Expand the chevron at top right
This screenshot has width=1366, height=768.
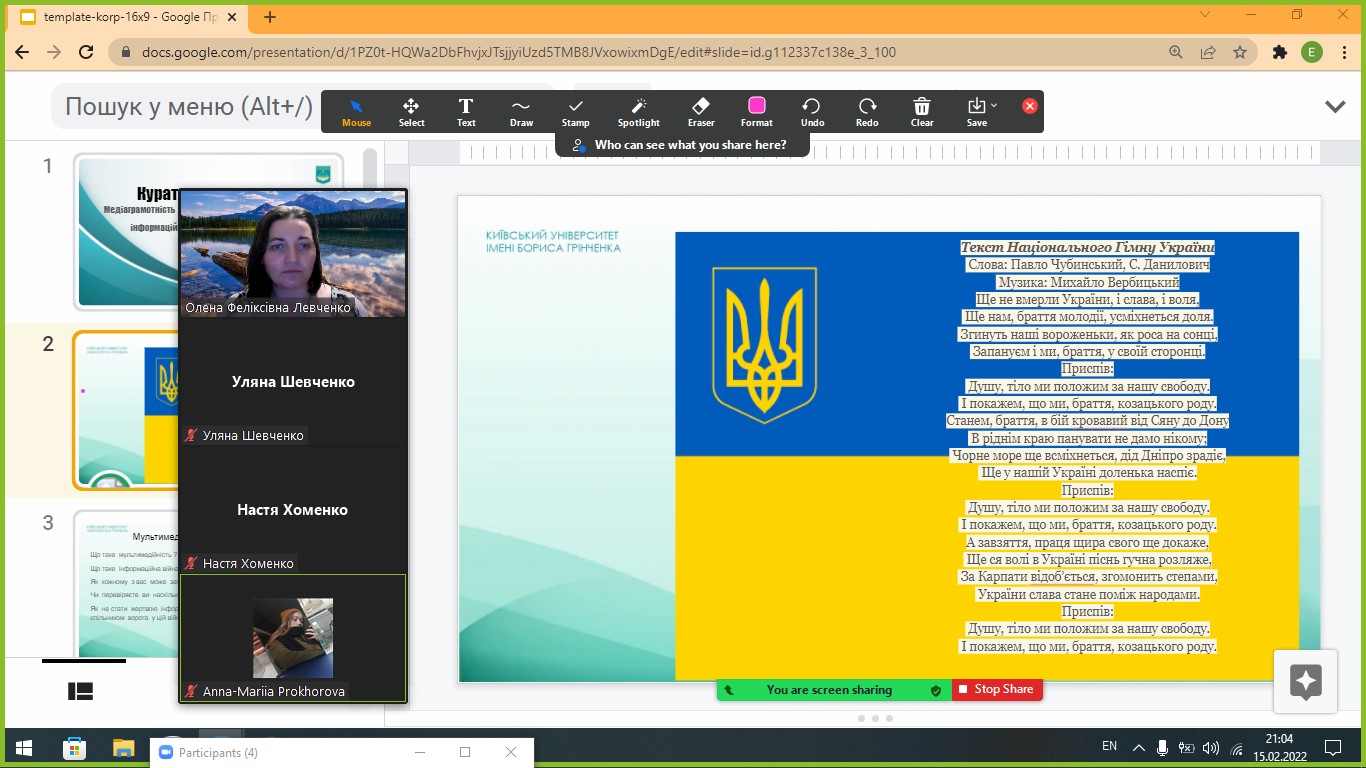tap(1334, 106)
